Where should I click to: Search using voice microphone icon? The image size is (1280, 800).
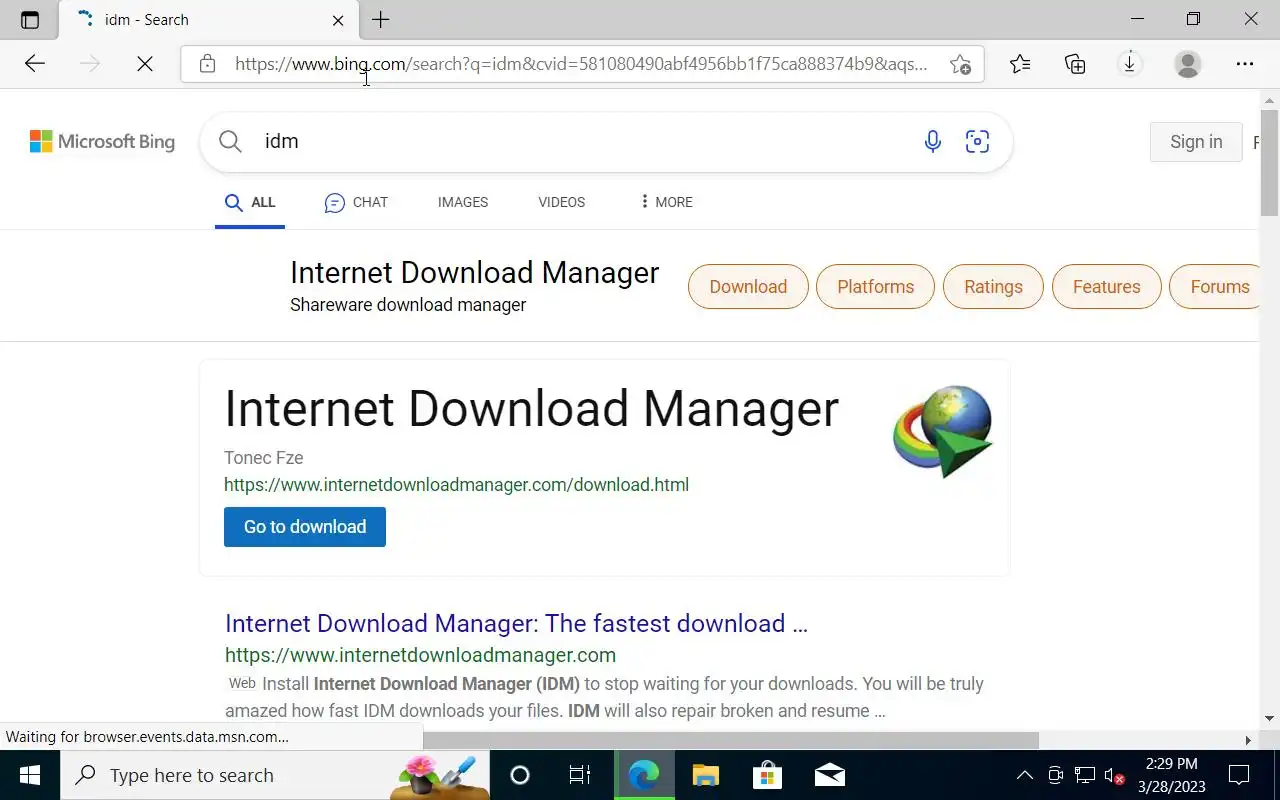(x=932, y=142)
